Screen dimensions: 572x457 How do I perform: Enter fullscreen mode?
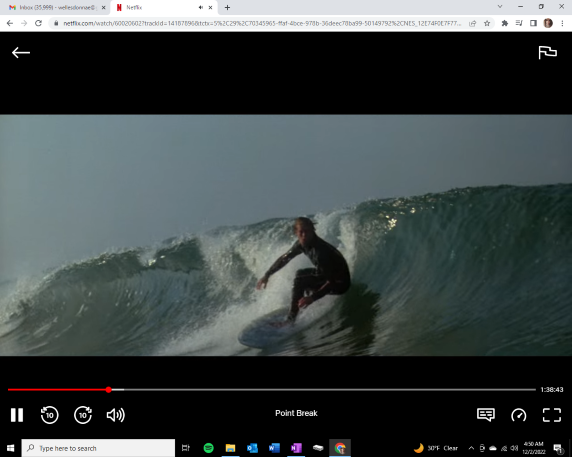point(552,415)
